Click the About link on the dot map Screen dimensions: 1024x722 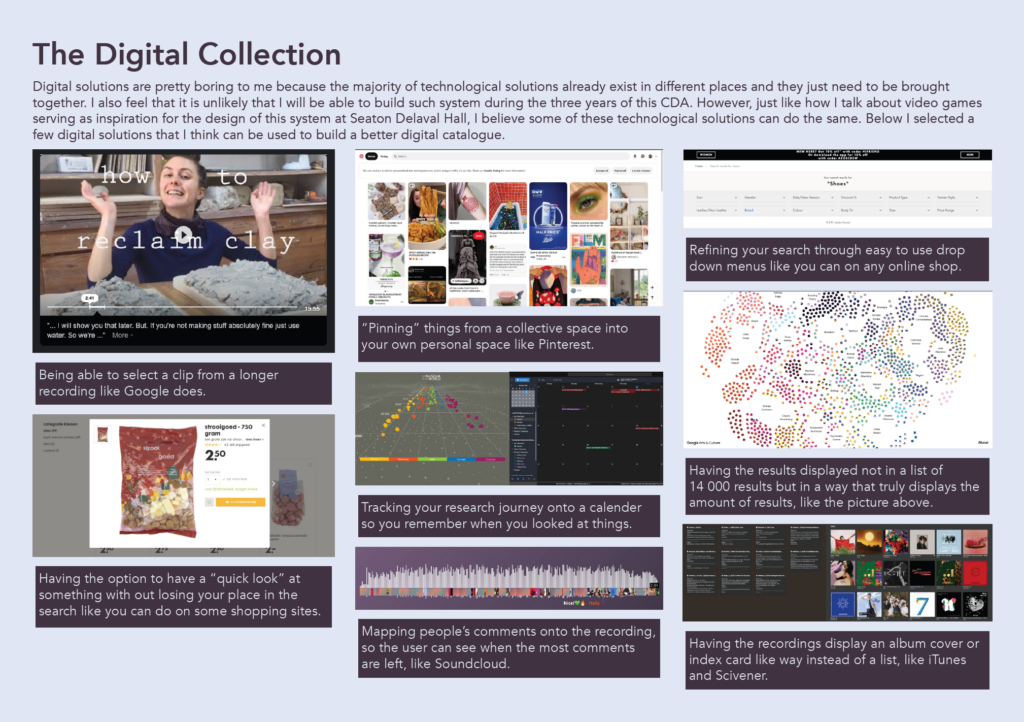click(984, 443)
